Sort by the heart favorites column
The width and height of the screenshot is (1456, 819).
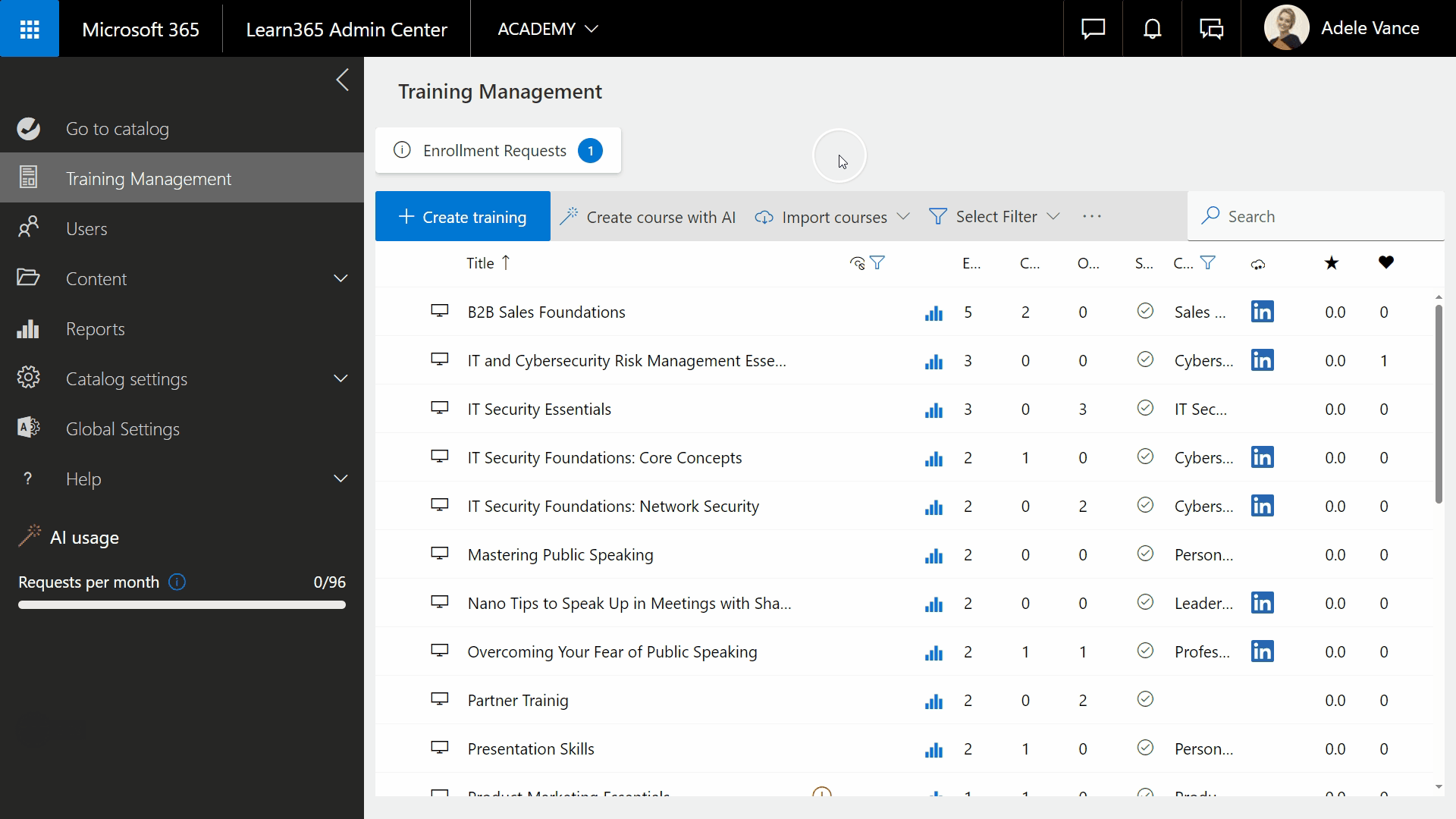(1386, 262)
